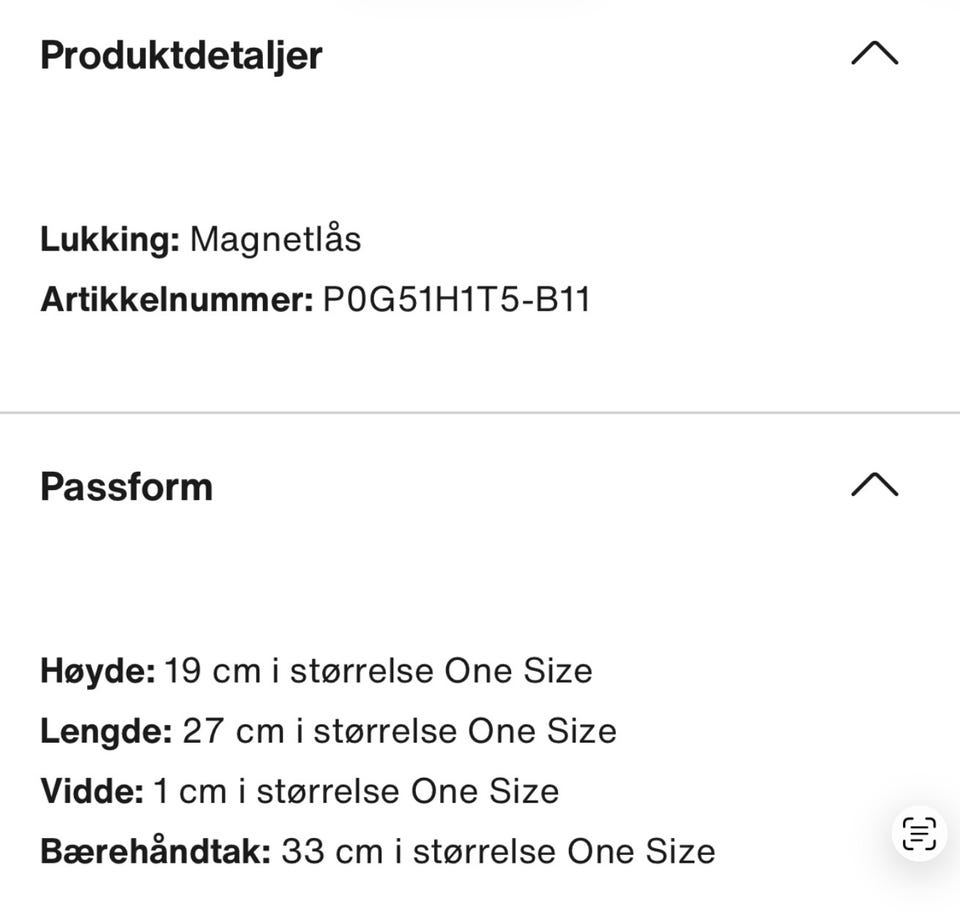Click the 27 cm length value
960x920 pixels.
pyautogui.click(x=233, y=731)
